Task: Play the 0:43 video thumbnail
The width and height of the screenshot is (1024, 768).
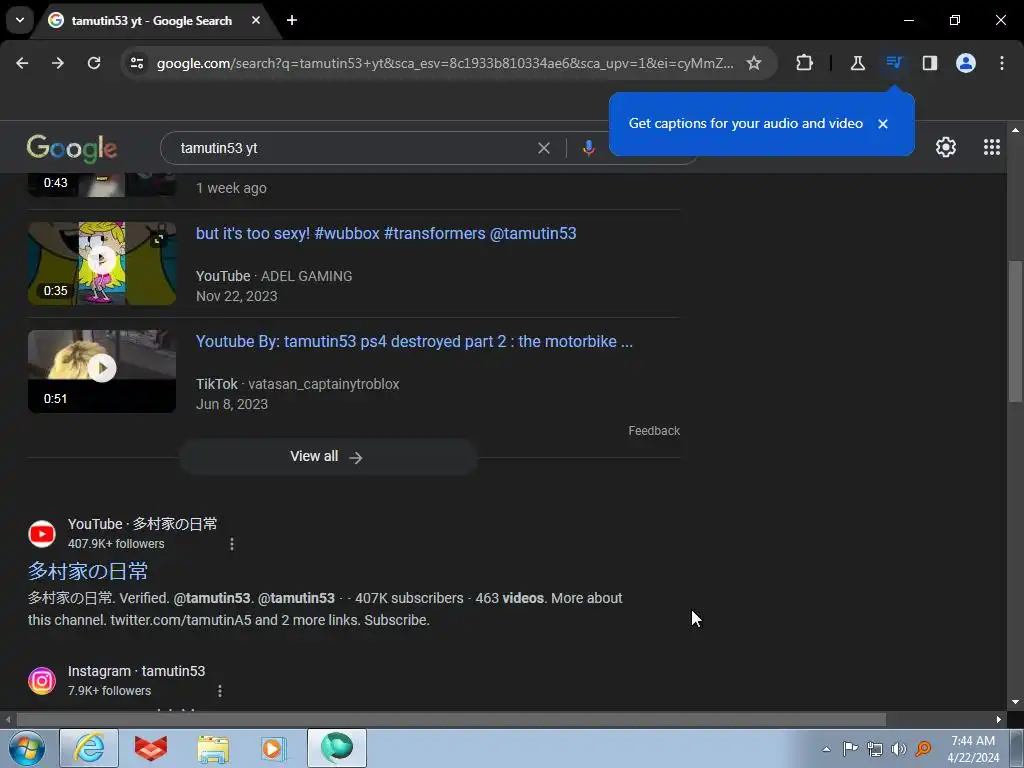Action: coord(102,185)
